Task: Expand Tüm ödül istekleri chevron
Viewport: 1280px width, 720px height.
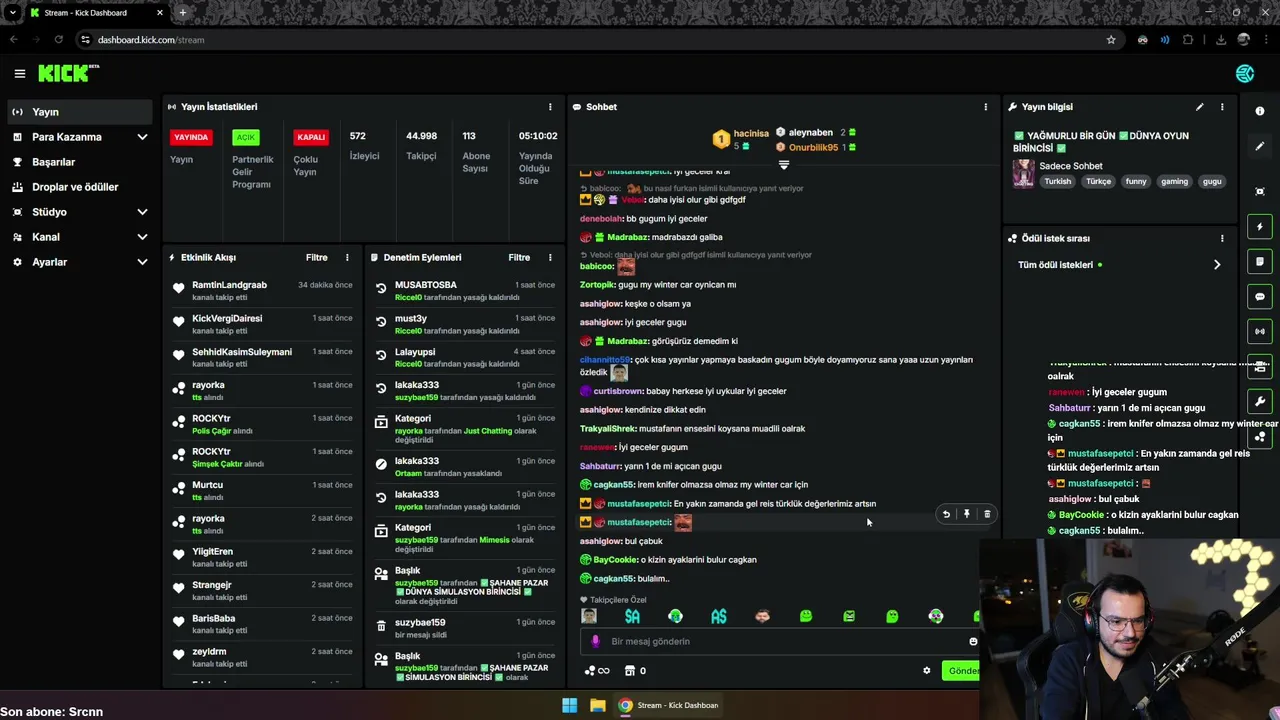Action: 1217,265
